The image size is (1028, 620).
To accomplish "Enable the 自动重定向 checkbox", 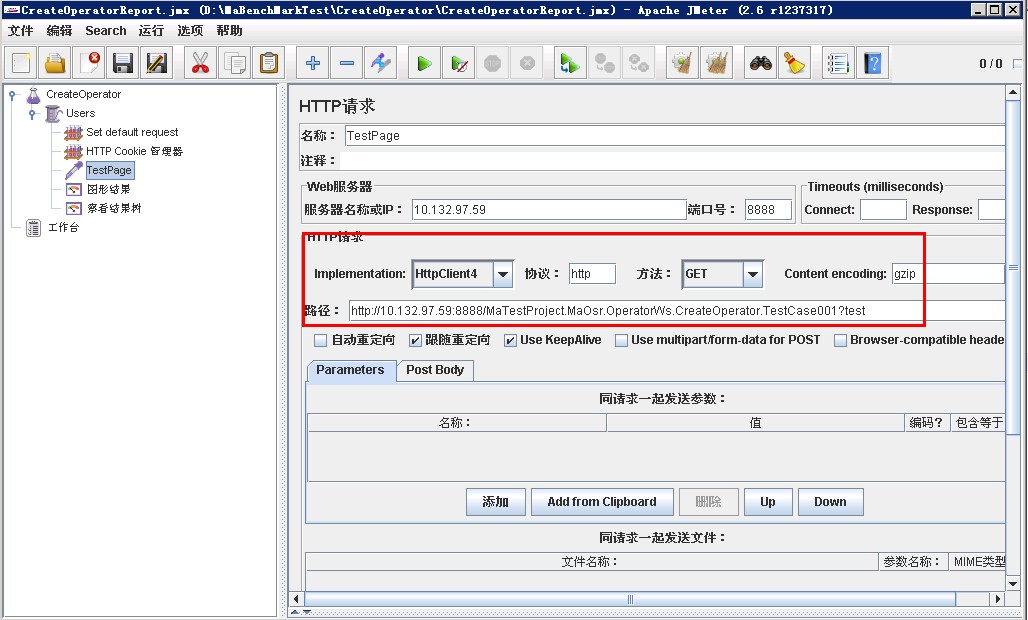I will point(321,340).
